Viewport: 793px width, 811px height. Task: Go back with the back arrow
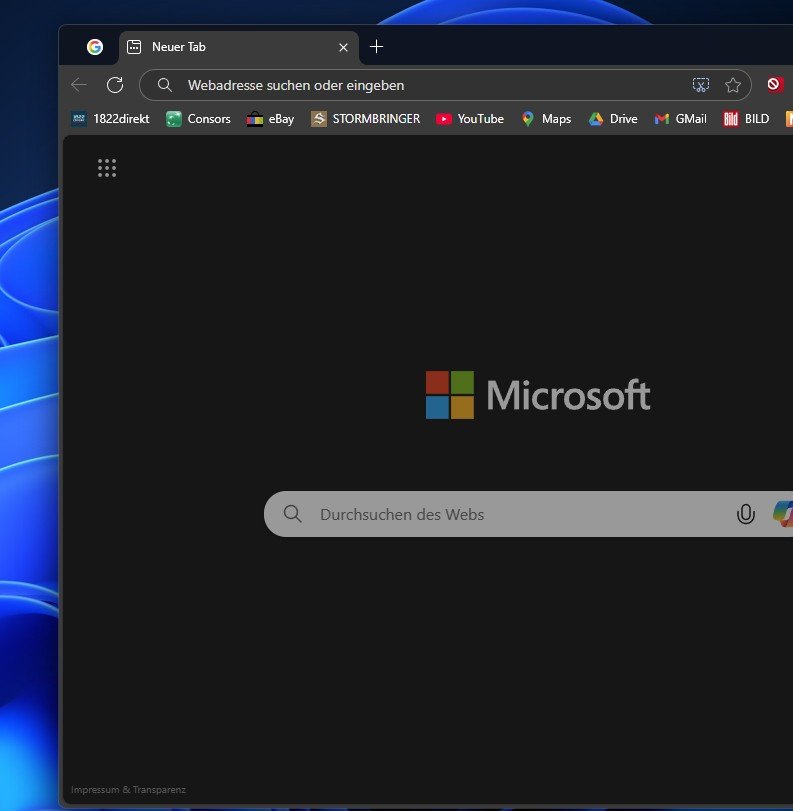click(x=79, y=85)
